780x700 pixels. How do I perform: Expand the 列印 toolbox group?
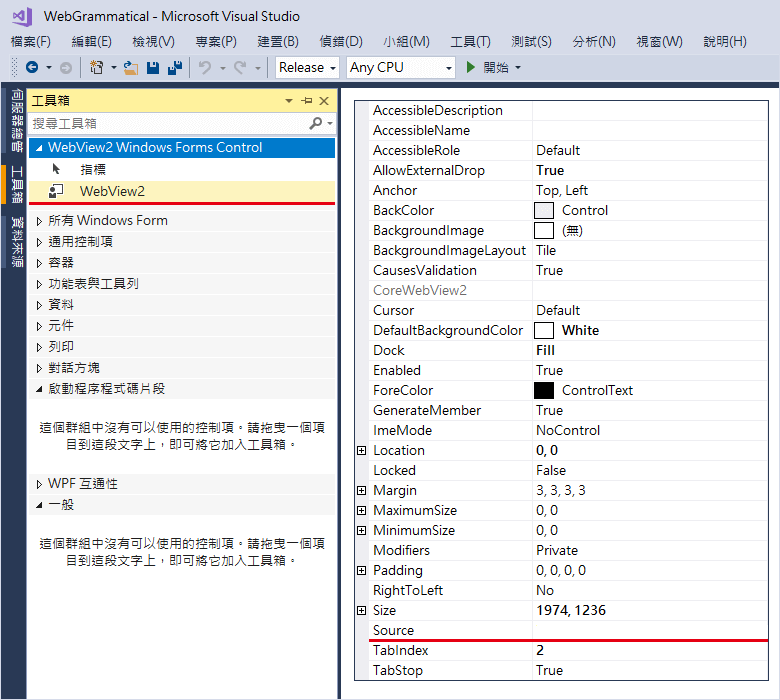[39, 347]
